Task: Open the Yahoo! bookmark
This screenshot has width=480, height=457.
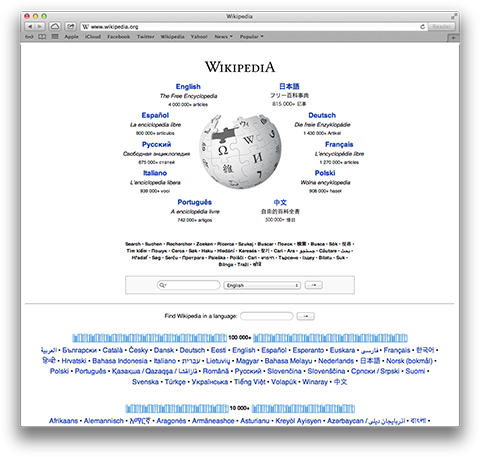Action: pos(199,37)
